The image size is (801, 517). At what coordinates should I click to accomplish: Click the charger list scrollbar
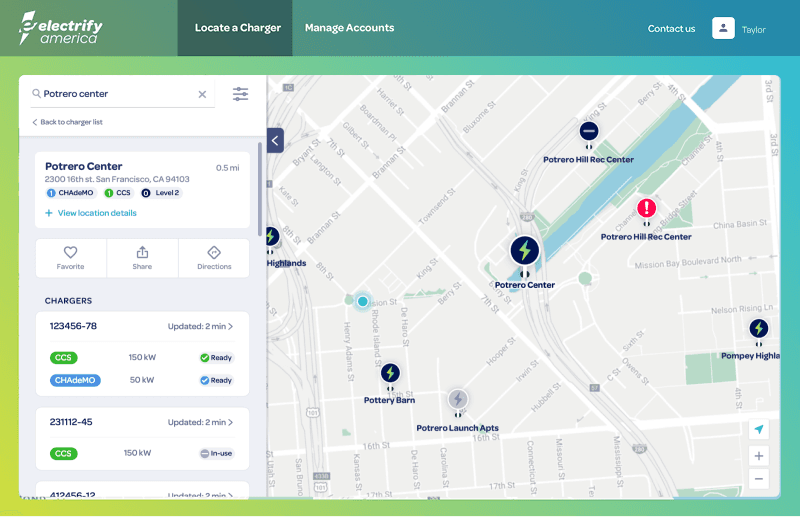[260, 189]
